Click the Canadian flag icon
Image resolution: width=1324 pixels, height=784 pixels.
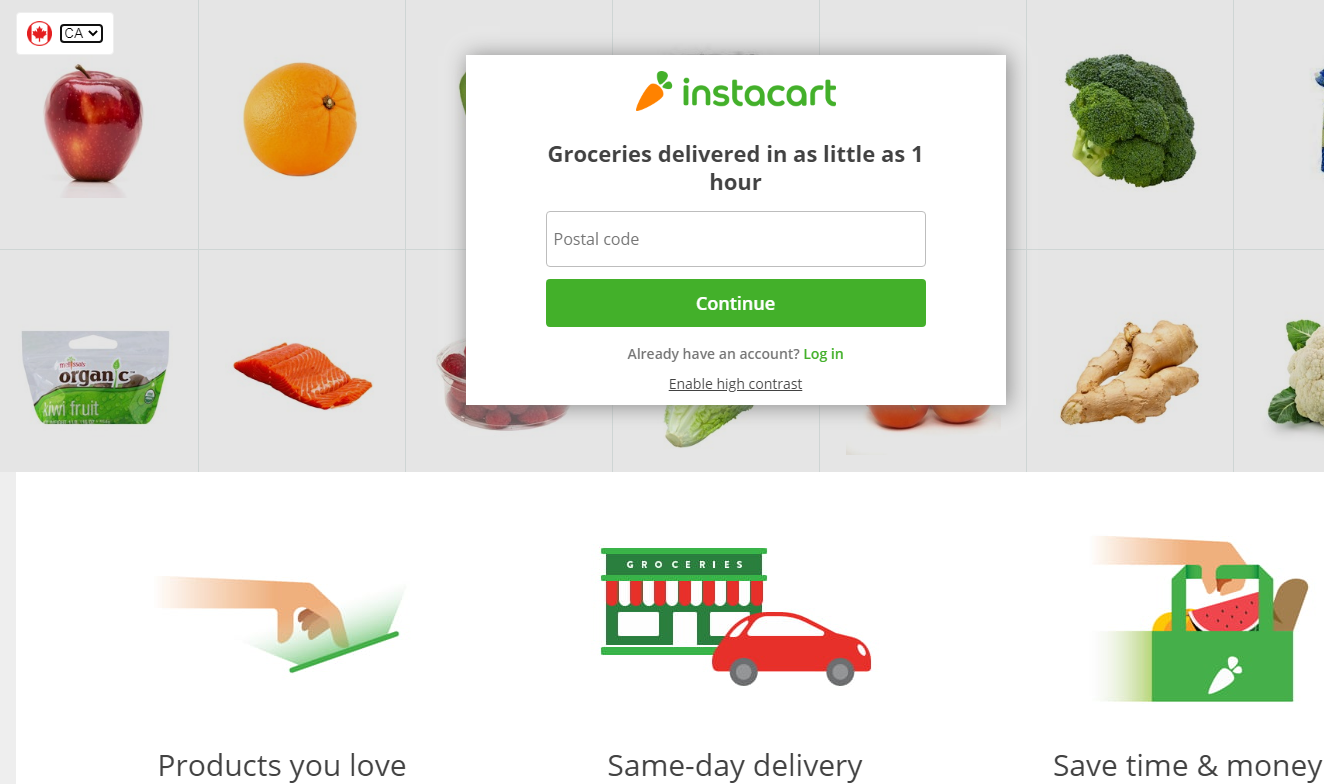39,33
